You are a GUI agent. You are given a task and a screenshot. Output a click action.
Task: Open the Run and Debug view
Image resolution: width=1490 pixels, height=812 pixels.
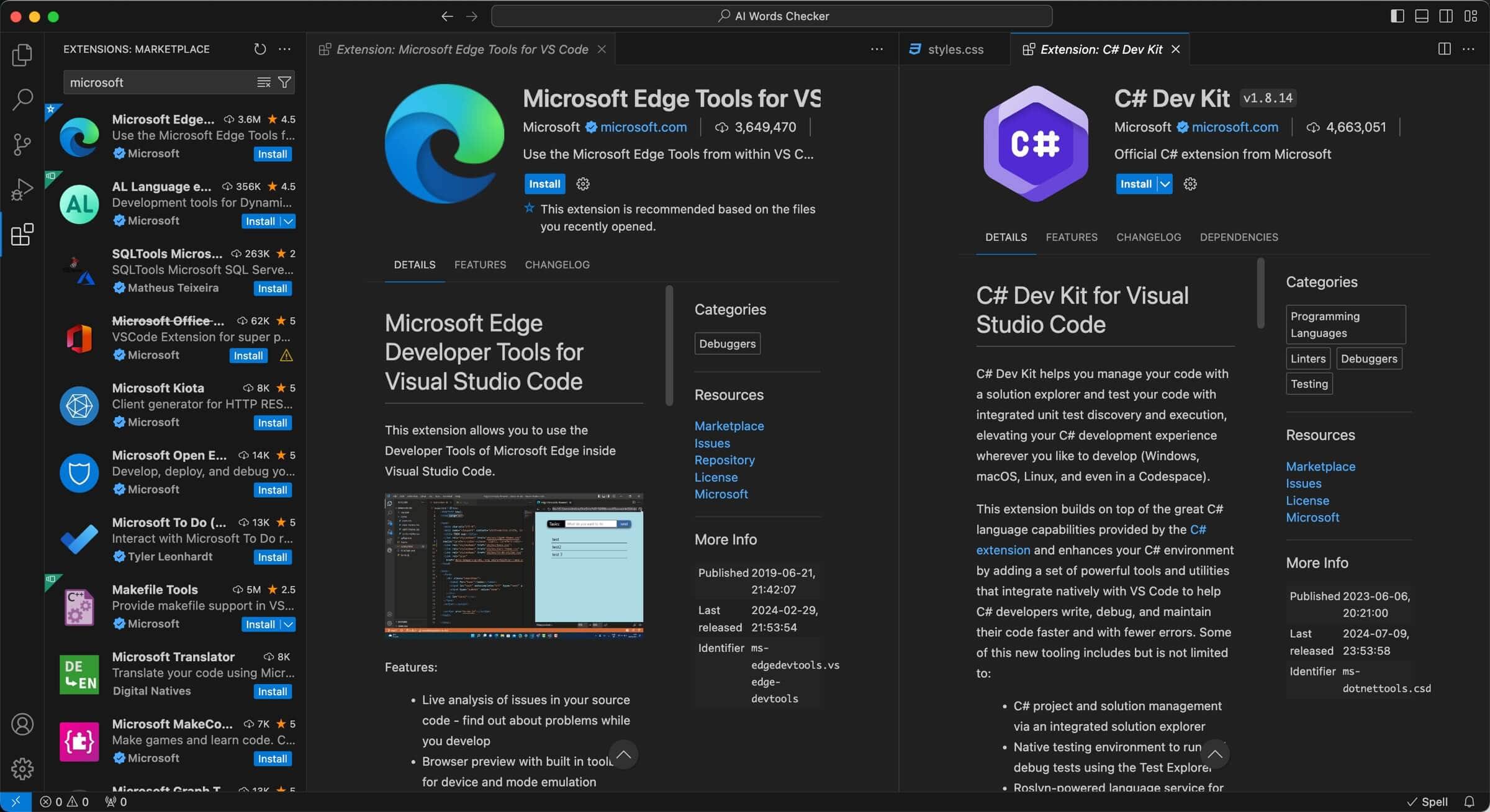pos(22,189)
